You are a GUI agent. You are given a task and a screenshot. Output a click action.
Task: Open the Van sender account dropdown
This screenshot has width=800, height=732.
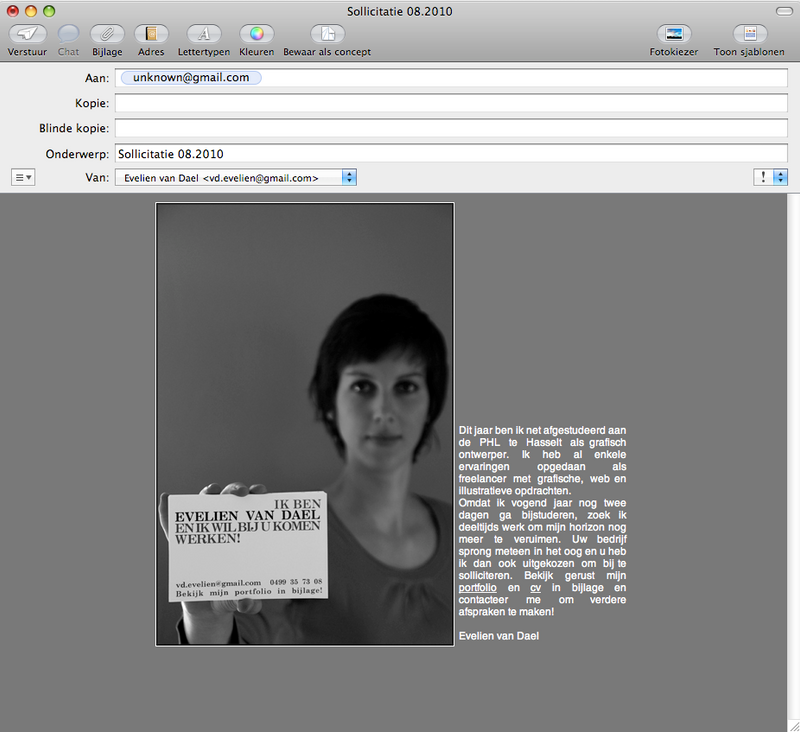tap(236, 178)
